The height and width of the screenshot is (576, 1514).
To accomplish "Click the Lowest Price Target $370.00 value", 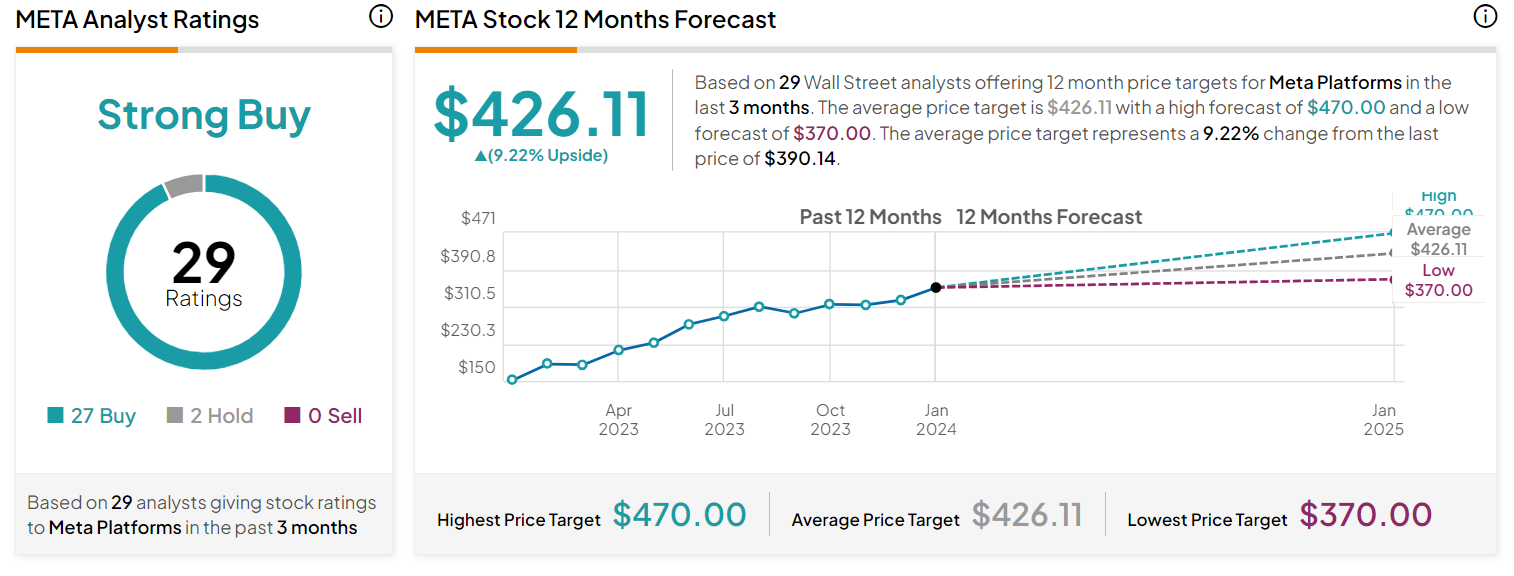I will tap(1366, 513).
